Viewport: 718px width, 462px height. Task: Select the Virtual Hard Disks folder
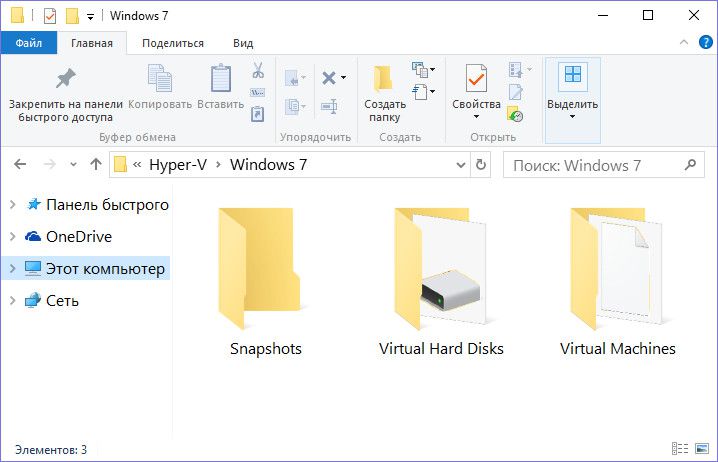(x=441, y=282)
